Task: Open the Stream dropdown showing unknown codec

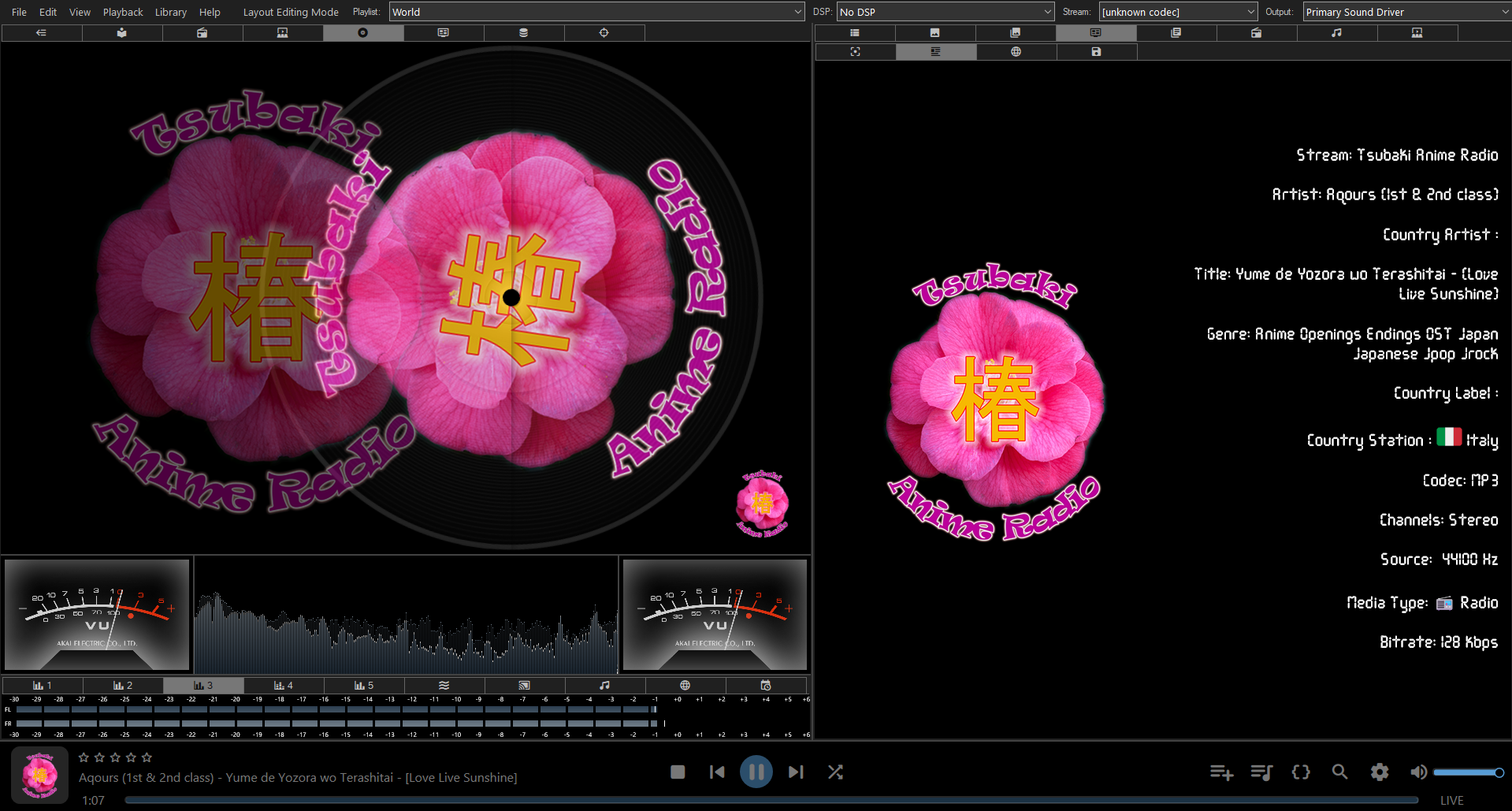Action: 1178,12
